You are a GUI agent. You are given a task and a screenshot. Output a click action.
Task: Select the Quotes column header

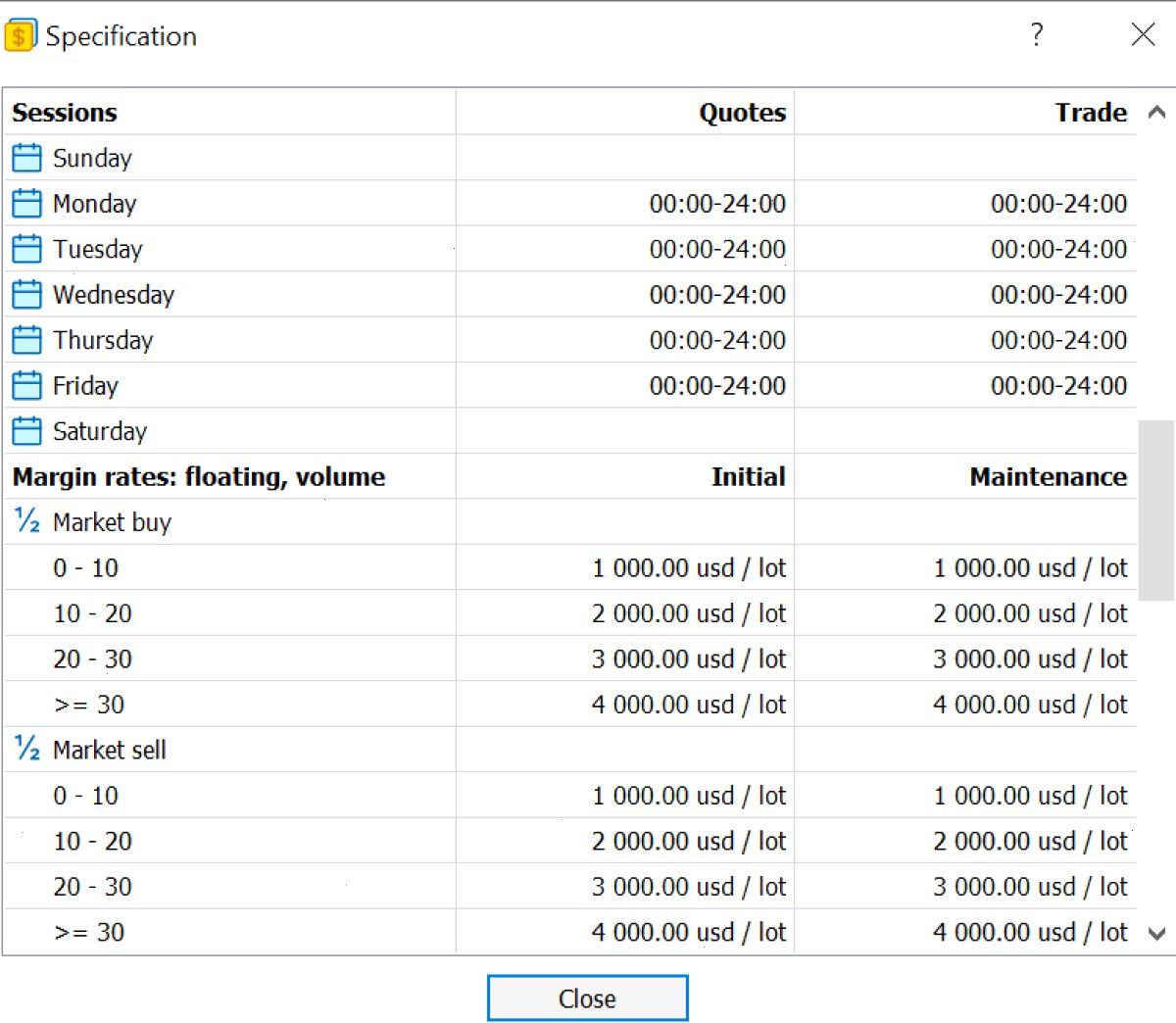point(742,113)
